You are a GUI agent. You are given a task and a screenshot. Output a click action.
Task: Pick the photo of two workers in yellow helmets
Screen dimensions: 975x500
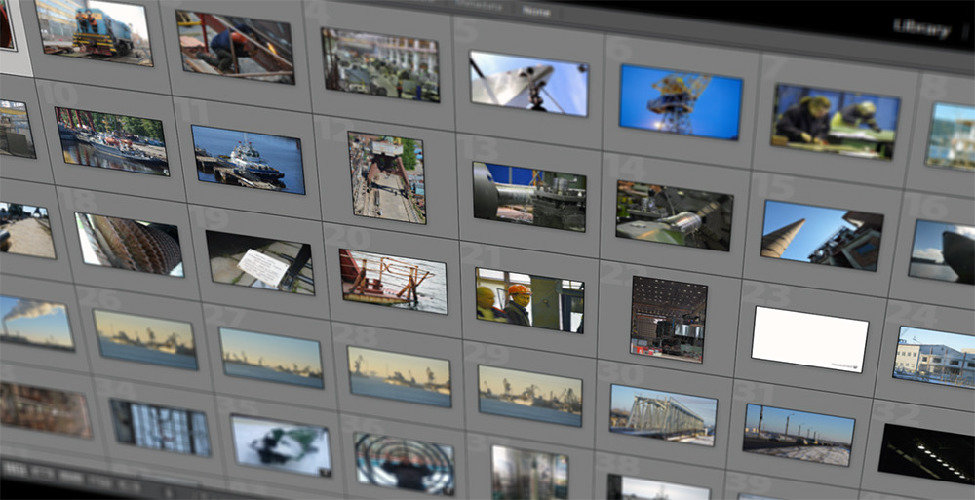pos(834,121)
